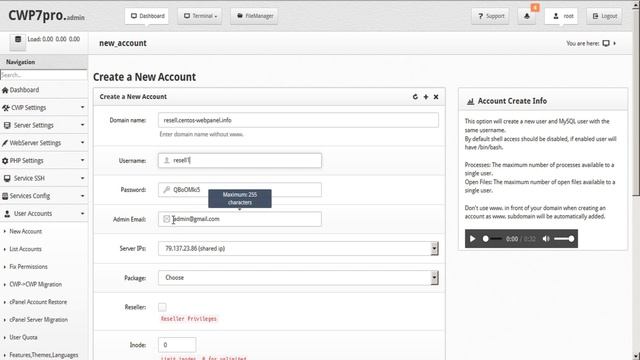The height and width of the screenshot is (360, 640).
Task: Open the Server IPs dropdown
Action: pos(298,249)
